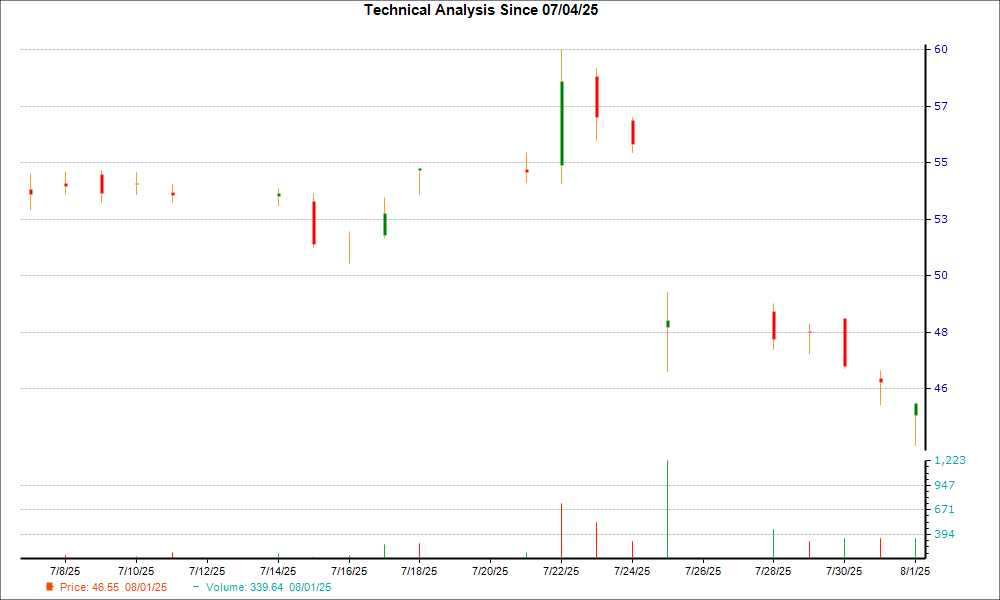
Task: Click the 947 volume axis label
Action: [x=945, y=485]
